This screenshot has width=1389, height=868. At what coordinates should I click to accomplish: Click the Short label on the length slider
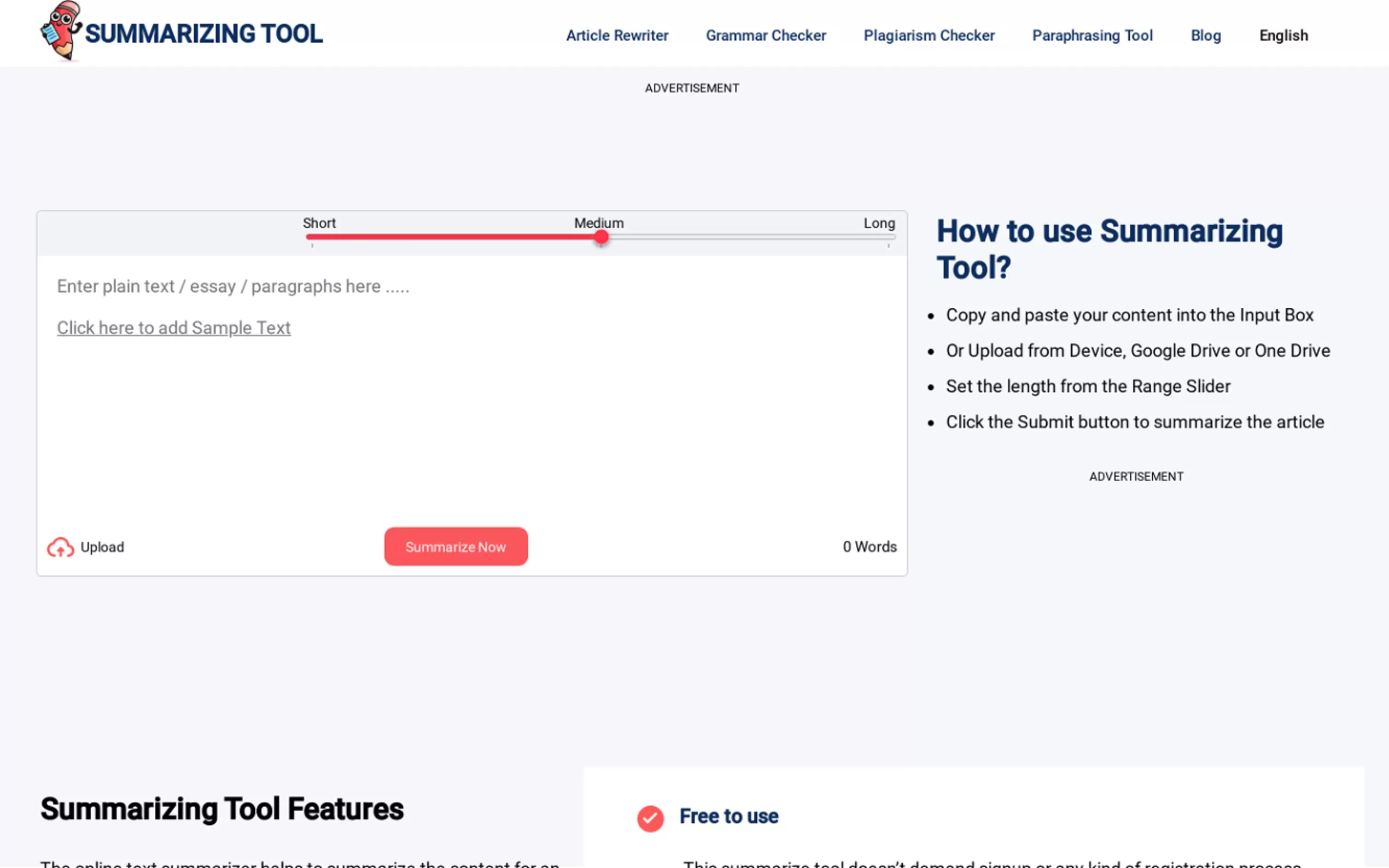point(319,224)
